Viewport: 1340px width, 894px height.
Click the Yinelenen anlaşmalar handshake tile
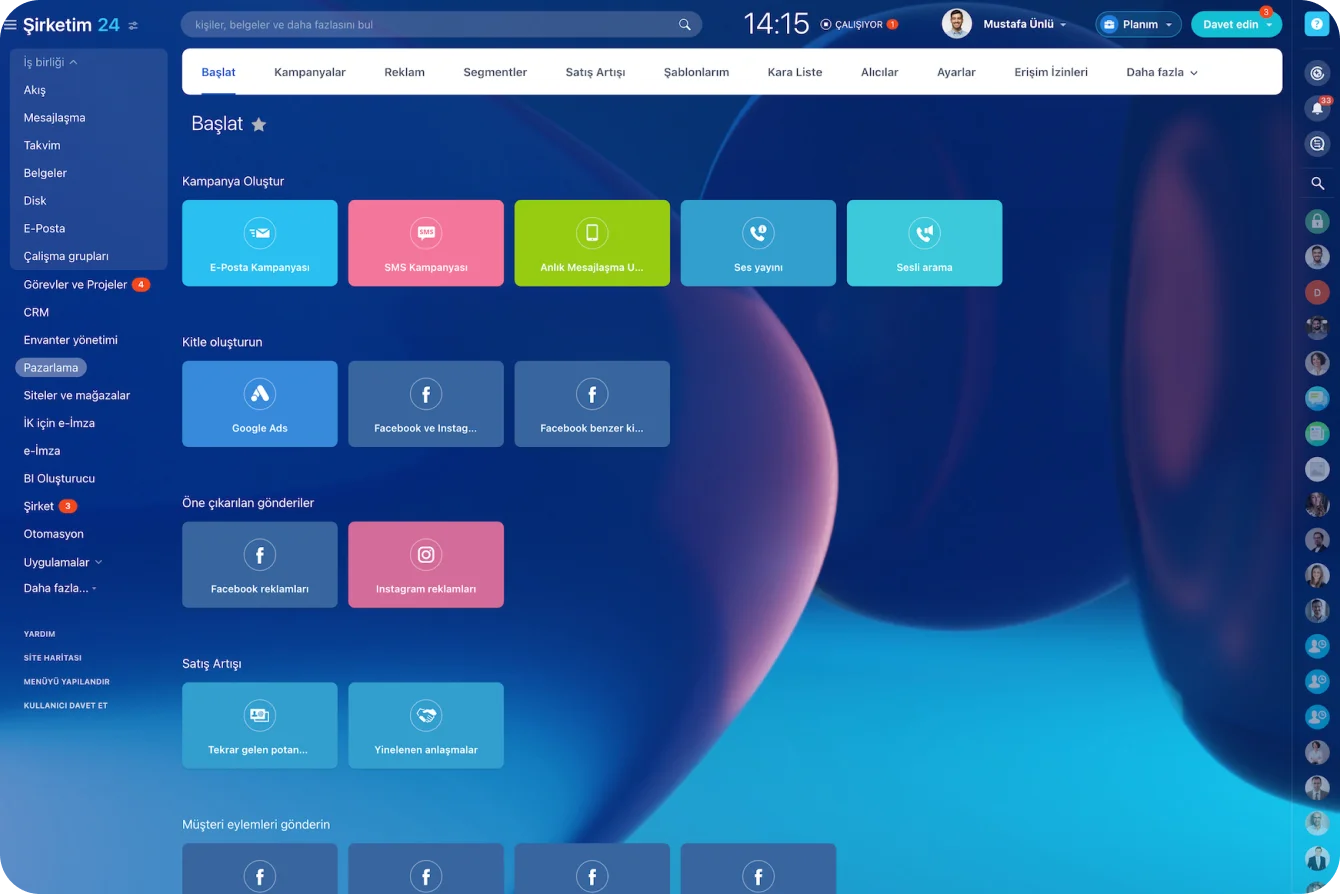click(x=425, y=726)
